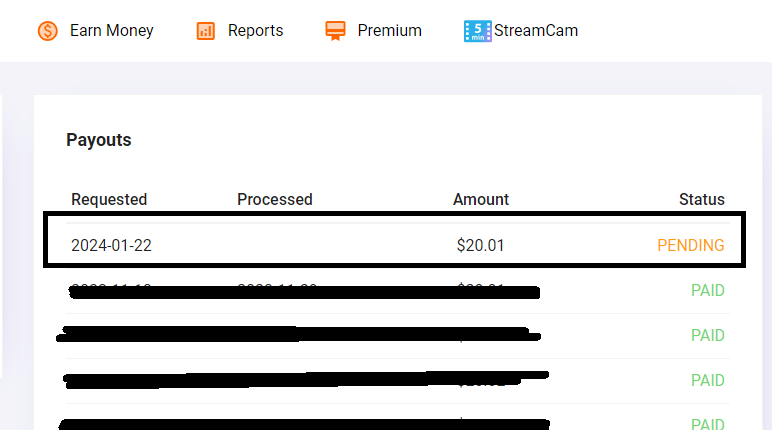Viewport: 772px width, 430px height.
Task: Click the Reports bar chart icon
Action: (x=206, y=31)
